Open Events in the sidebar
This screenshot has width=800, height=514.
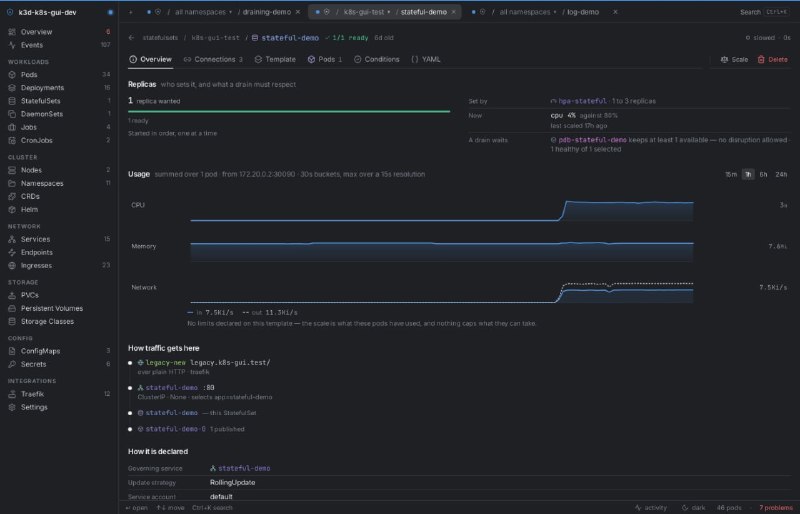point(59,45)
